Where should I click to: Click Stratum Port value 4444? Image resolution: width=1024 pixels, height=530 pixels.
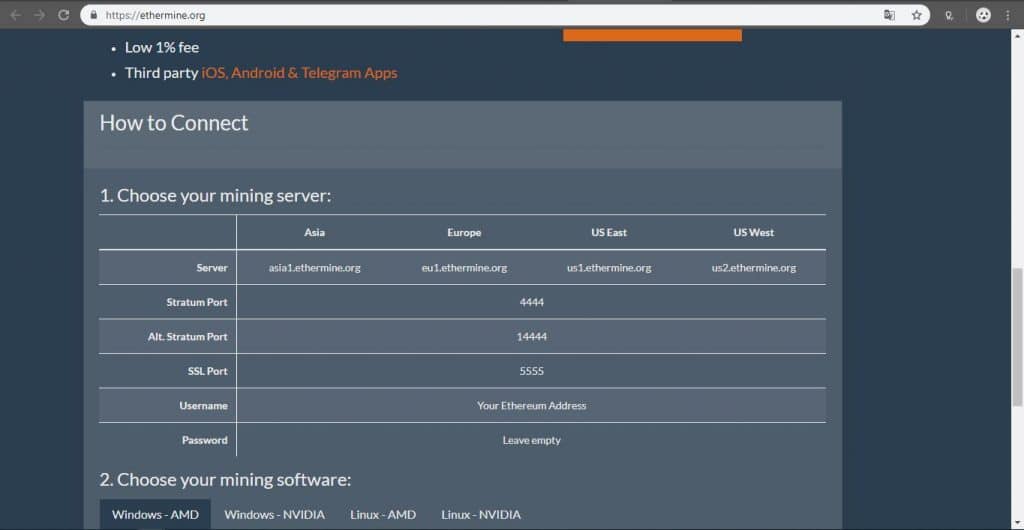coord(532,302)
